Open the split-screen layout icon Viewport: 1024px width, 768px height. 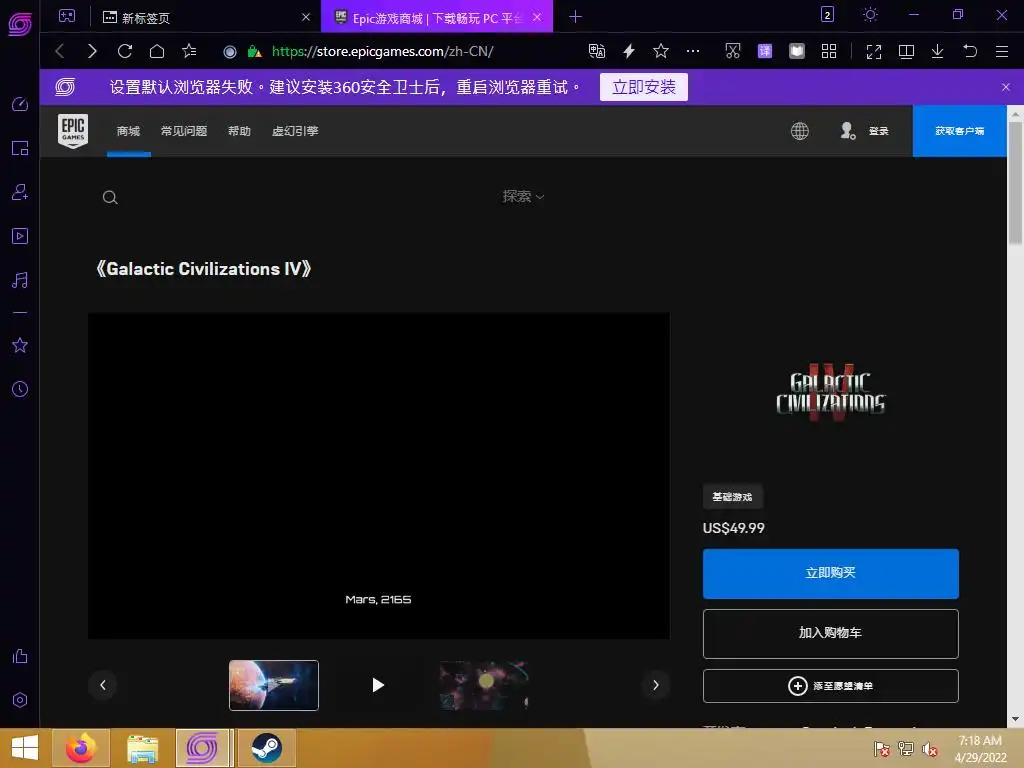click(906, 52)
